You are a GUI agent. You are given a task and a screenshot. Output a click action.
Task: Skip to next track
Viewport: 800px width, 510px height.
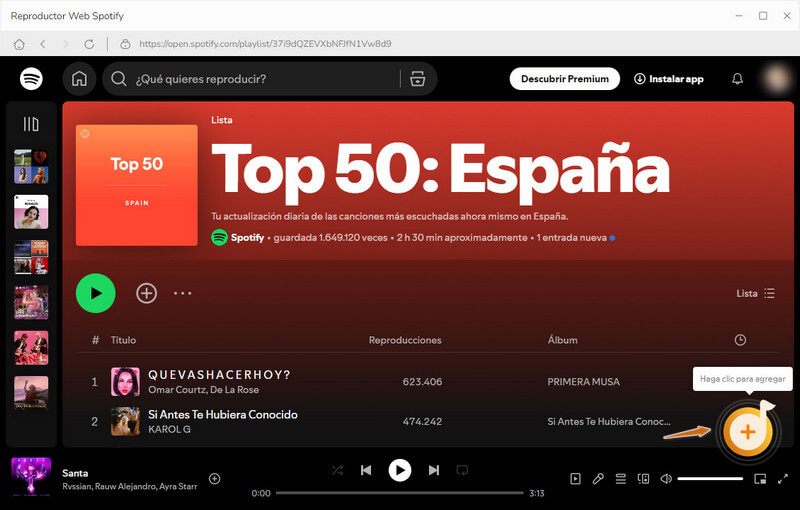coord(434,470)
